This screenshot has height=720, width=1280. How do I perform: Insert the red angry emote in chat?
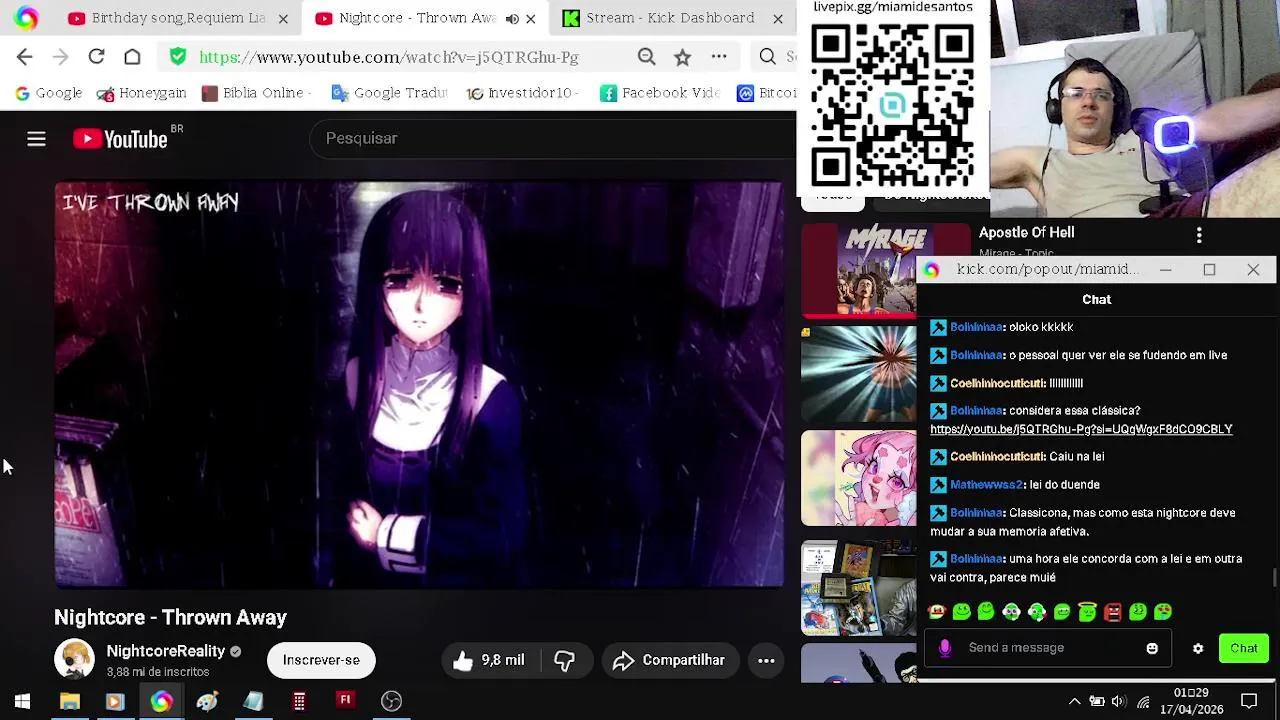(1112, 612)
